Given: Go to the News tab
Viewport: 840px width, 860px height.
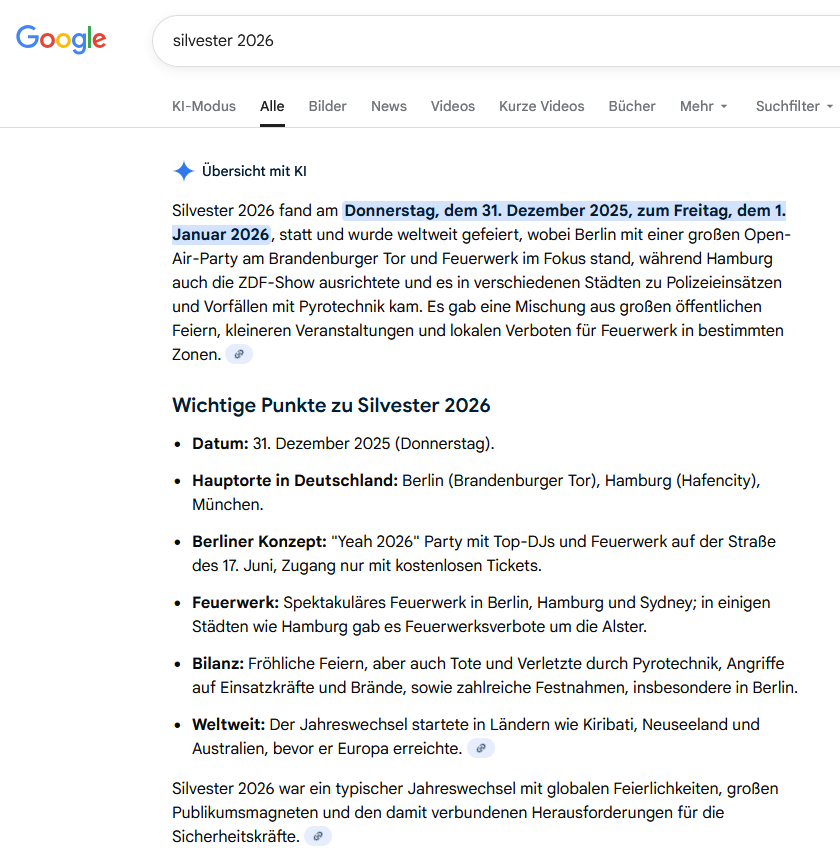Looking at the screenshot, I should click(x=388, y=106).
